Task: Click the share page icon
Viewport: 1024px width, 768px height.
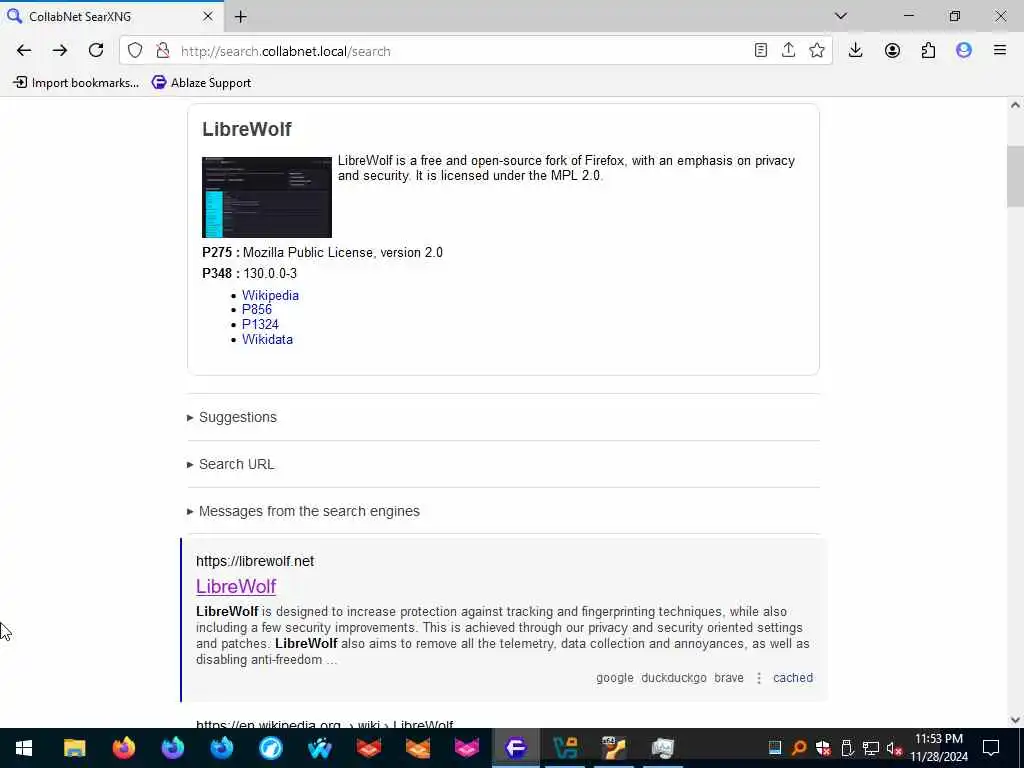Action: click(x=788, y=50)
